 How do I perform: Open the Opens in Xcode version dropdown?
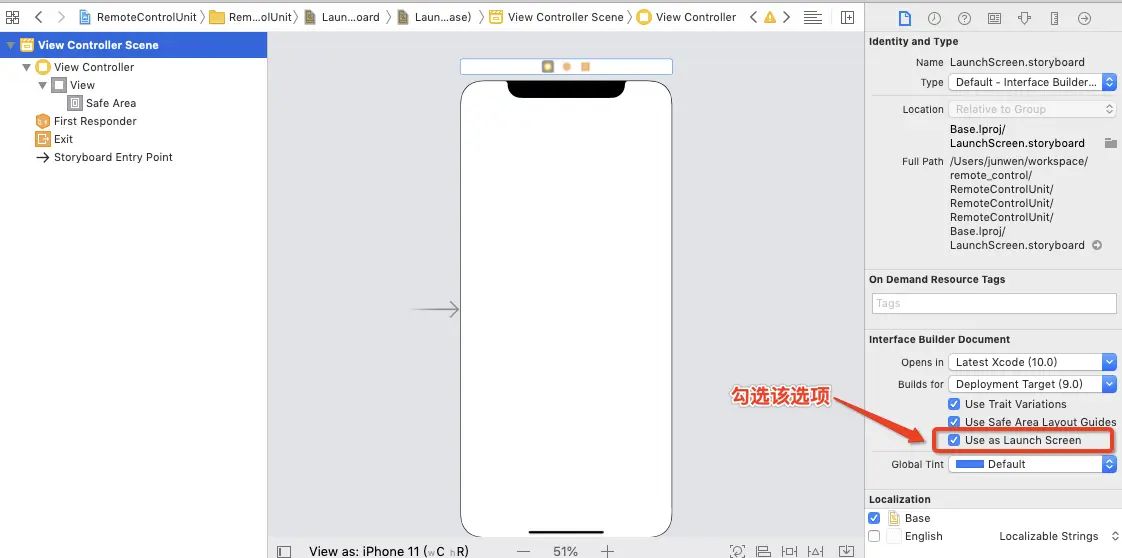[1032, 362]
